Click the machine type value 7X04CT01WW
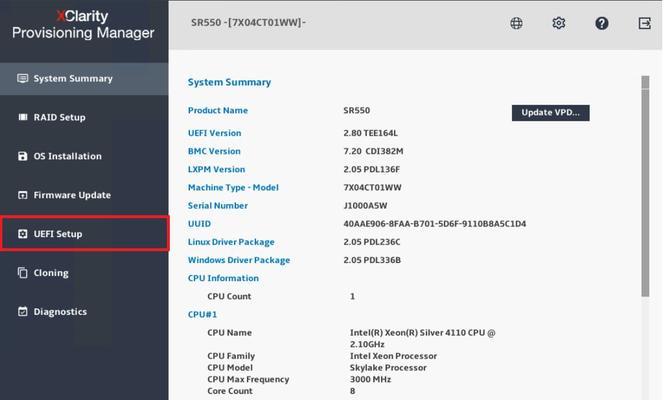The image size is (664, 400). pos(372,188)
